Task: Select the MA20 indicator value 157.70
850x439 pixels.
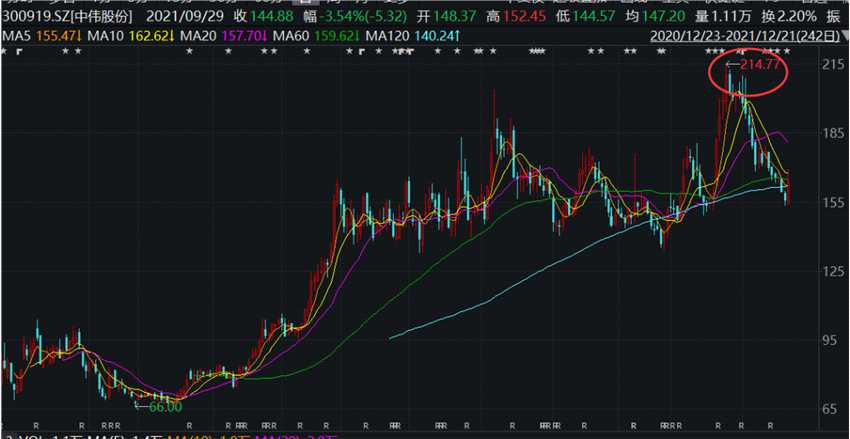Action: 242,37
